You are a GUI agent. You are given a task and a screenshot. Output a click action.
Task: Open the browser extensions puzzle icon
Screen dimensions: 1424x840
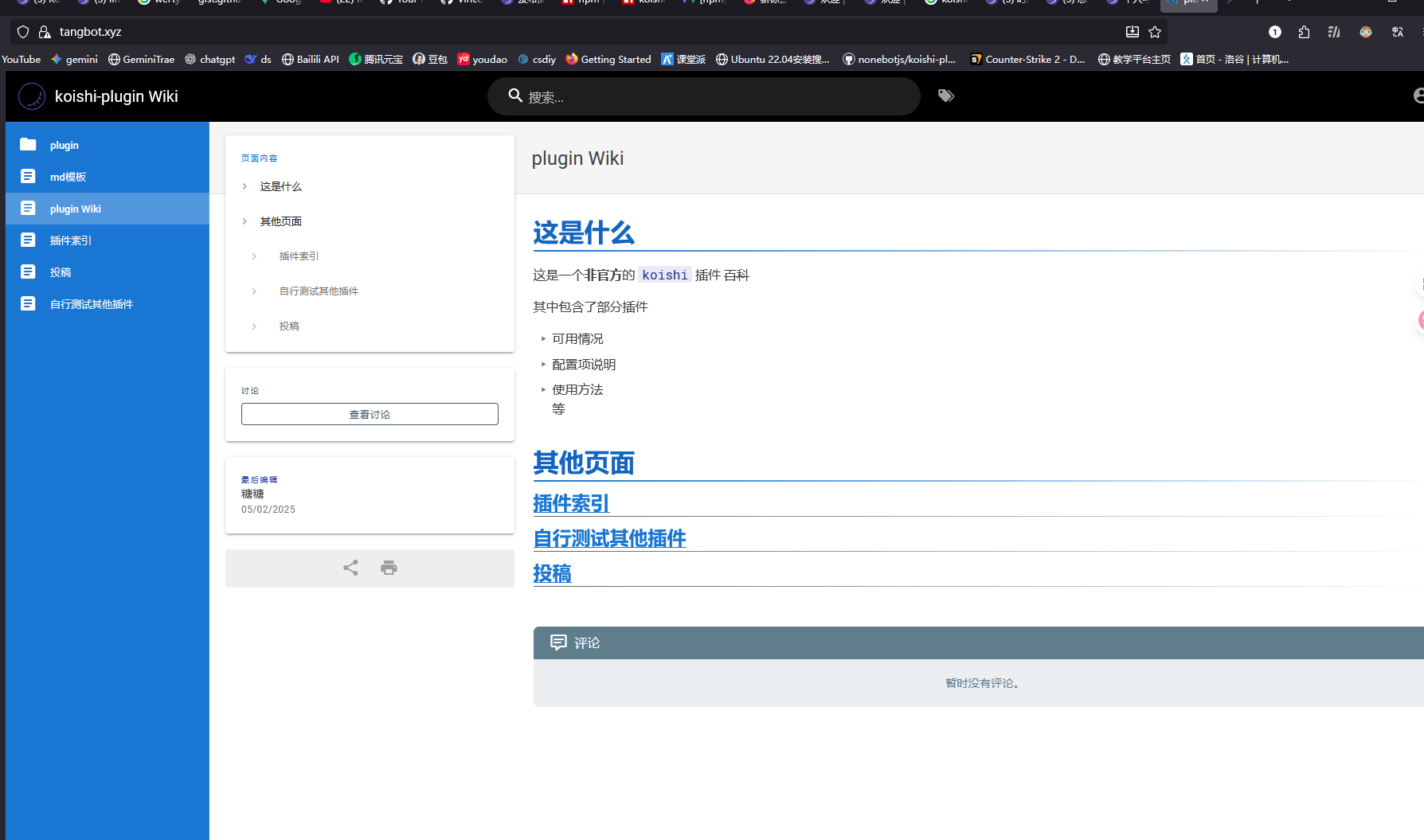click(x=1304, y=32)
